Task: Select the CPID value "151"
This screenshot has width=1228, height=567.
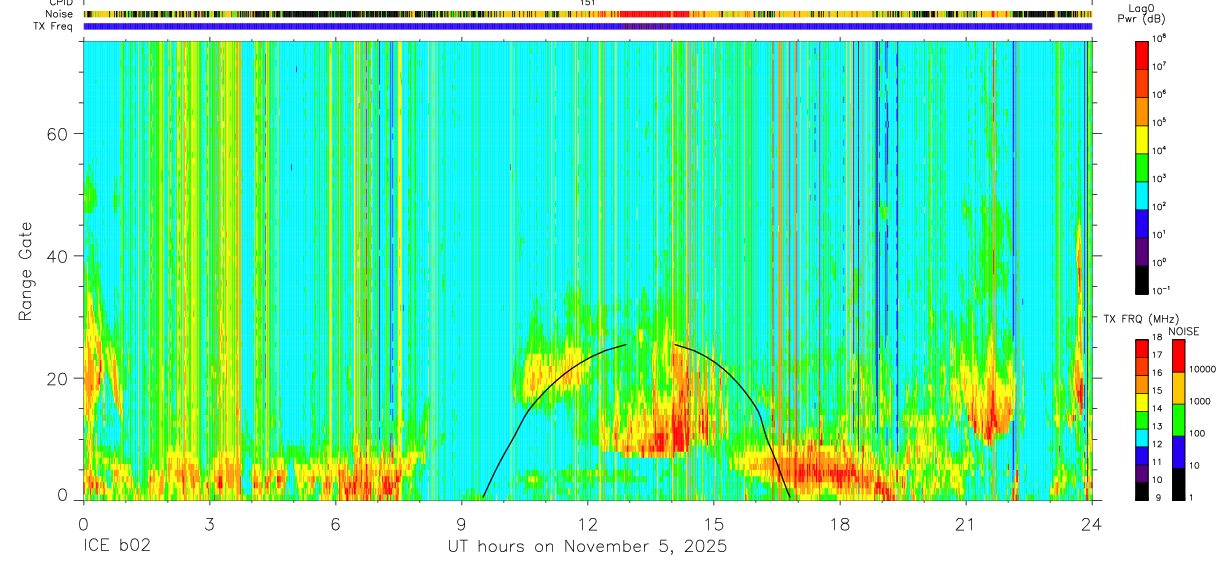Action: tap(588, 3)
